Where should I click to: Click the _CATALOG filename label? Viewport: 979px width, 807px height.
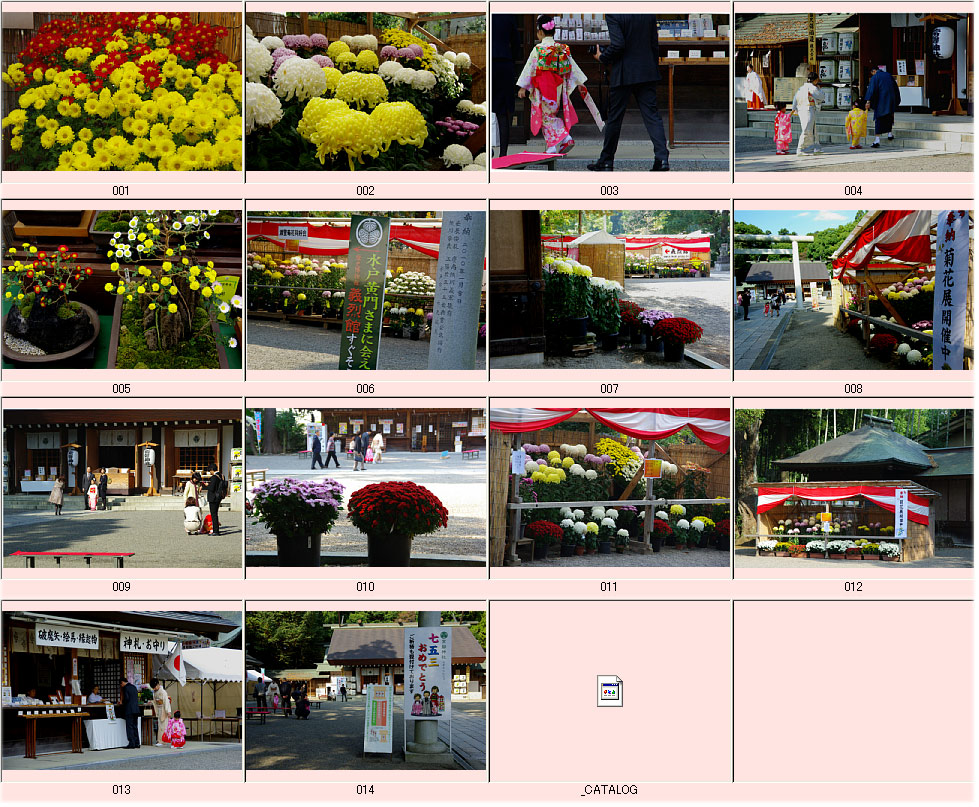pos(609,790)
